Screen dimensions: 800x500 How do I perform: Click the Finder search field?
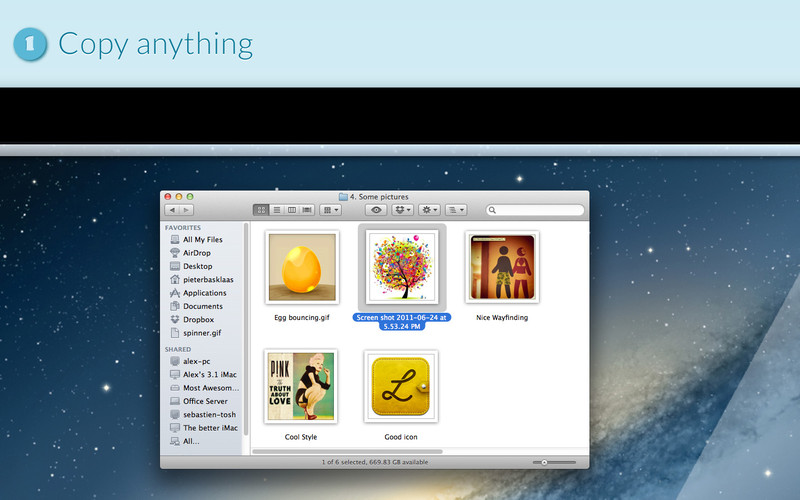click(535, 210)
